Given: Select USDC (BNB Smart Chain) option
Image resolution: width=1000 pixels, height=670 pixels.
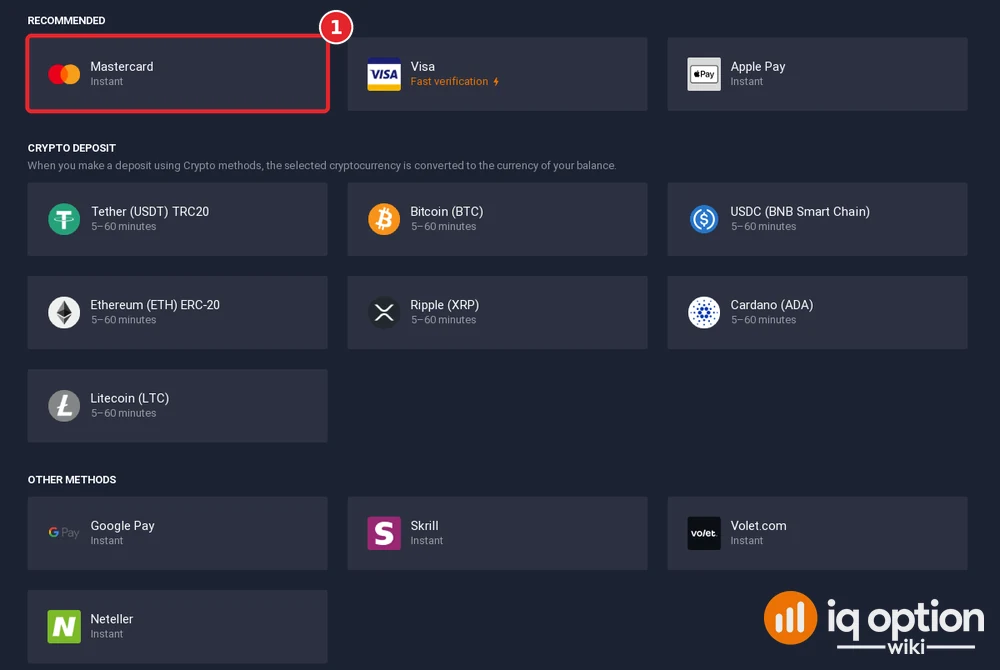Looking at the screenshot, I should [818, 219].
